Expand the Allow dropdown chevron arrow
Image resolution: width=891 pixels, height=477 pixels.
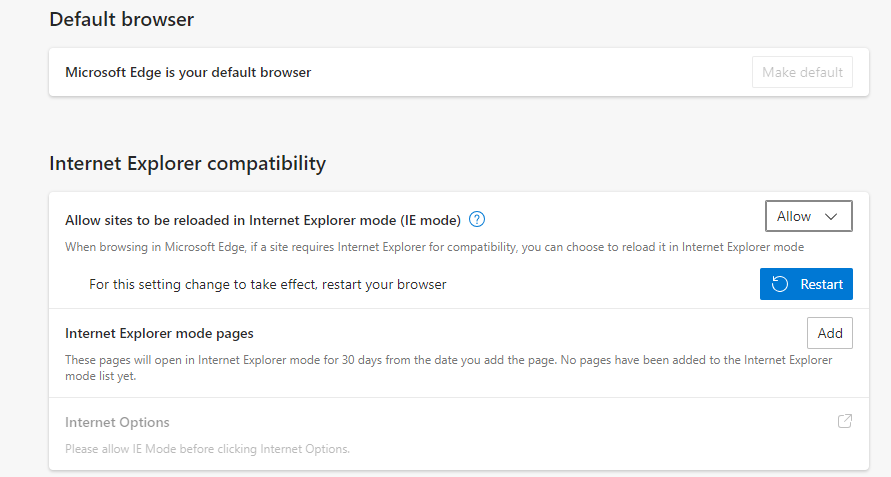tap(831, 216)
